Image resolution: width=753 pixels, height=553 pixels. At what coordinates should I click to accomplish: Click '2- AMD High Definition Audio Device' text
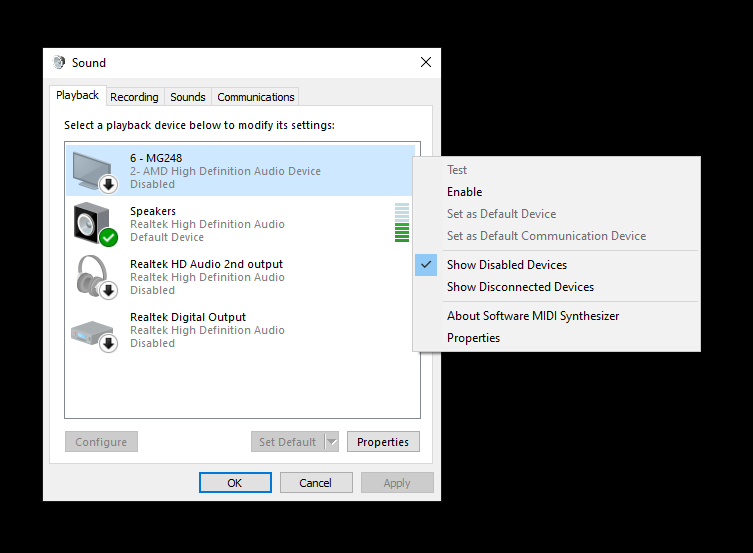[x=225, y=171]
